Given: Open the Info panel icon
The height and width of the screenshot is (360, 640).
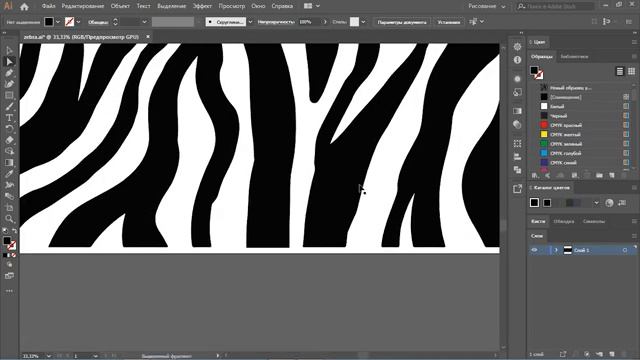Looking at the screenshot, I should (518, 60).
